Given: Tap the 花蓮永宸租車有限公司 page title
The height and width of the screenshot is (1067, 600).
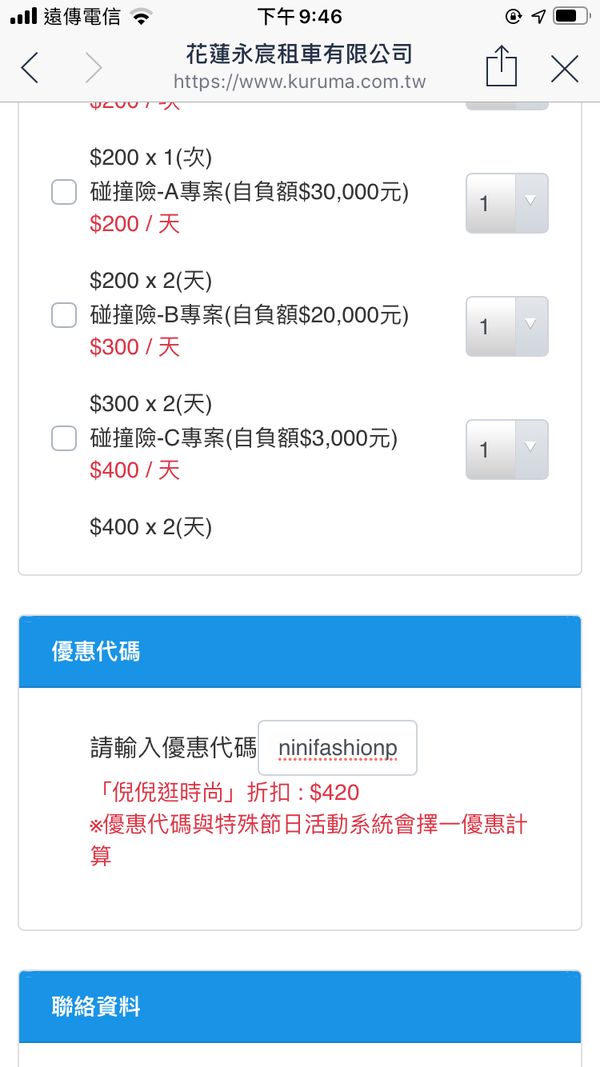Looking at the screenshot, I should pos(299,53).
